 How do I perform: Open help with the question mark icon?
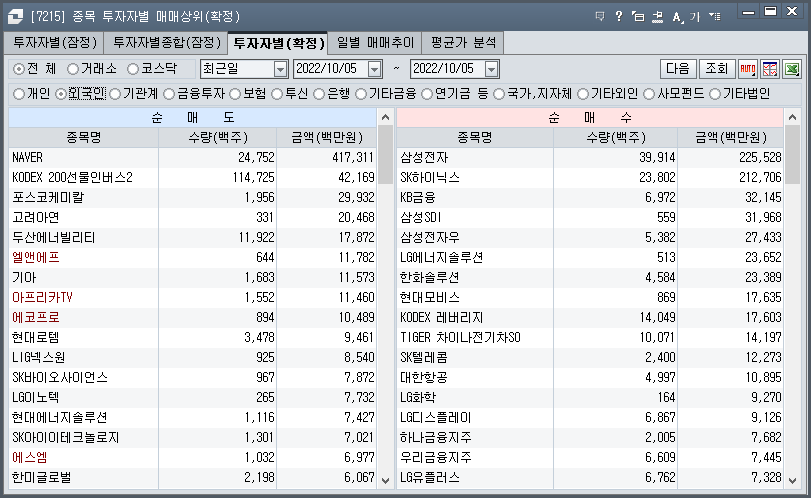click(x=619, y=17)
